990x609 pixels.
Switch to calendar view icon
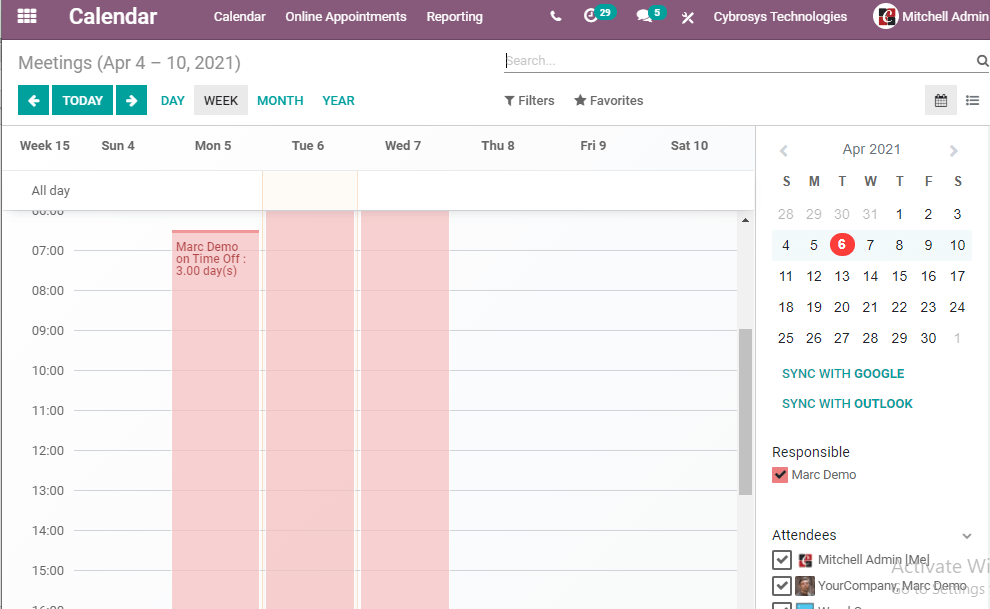(941, 100)
